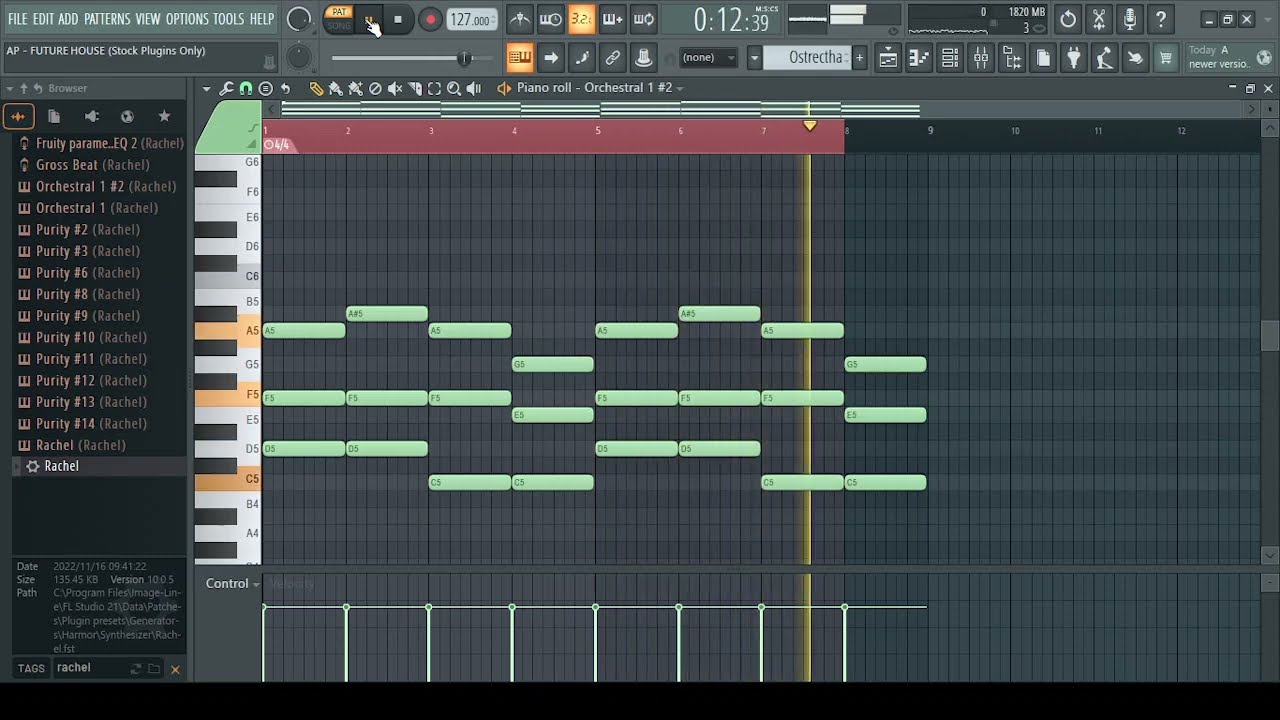The height and width of the screenshot is (720, 1280).
Task: Open the Mixer view icon
Action: click(981, 58)
